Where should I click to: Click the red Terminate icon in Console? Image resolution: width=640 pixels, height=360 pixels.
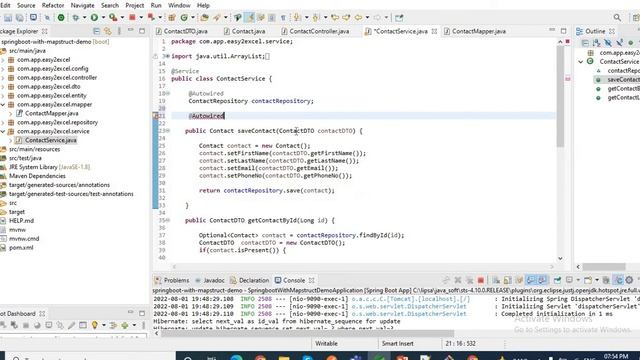pyautogui.click(x=480, y=280)
